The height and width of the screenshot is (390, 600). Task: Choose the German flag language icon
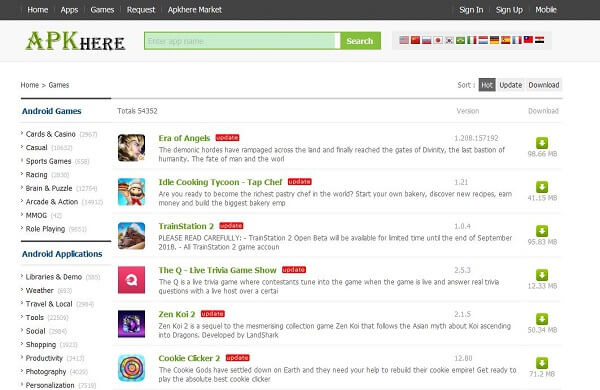[494, 40]
